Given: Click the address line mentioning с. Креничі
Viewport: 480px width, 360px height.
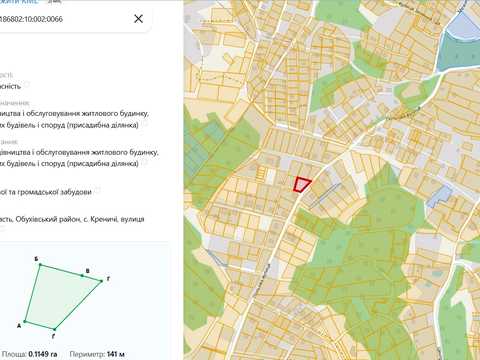Looking at the screenshot, I should [72, 219].
